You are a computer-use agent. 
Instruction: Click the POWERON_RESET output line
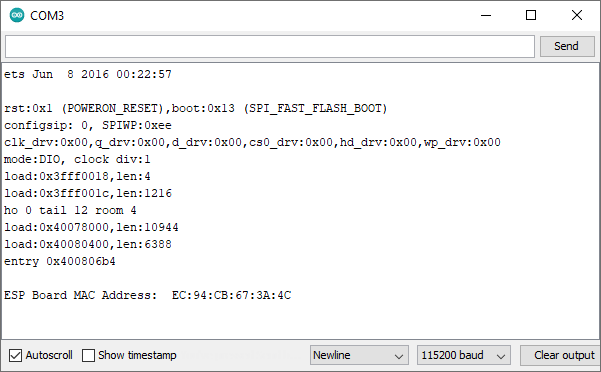click(195, 108)
